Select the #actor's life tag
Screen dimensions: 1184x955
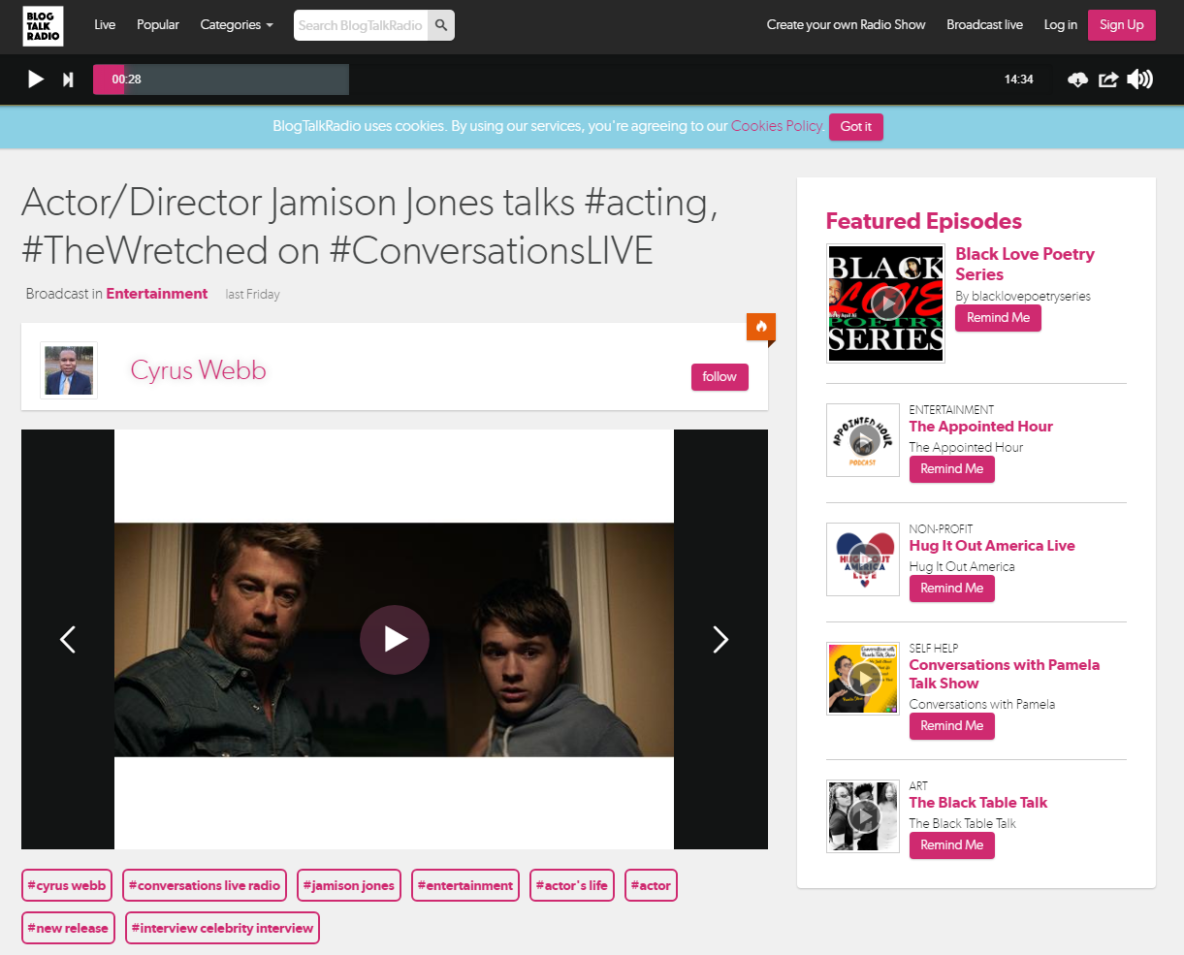[572, 886]
